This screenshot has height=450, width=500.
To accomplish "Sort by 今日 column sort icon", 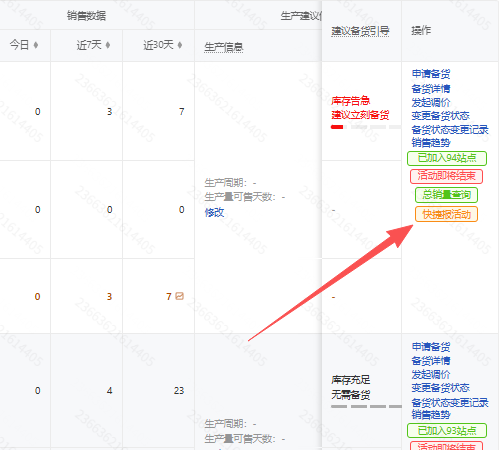I will [36, 45].
